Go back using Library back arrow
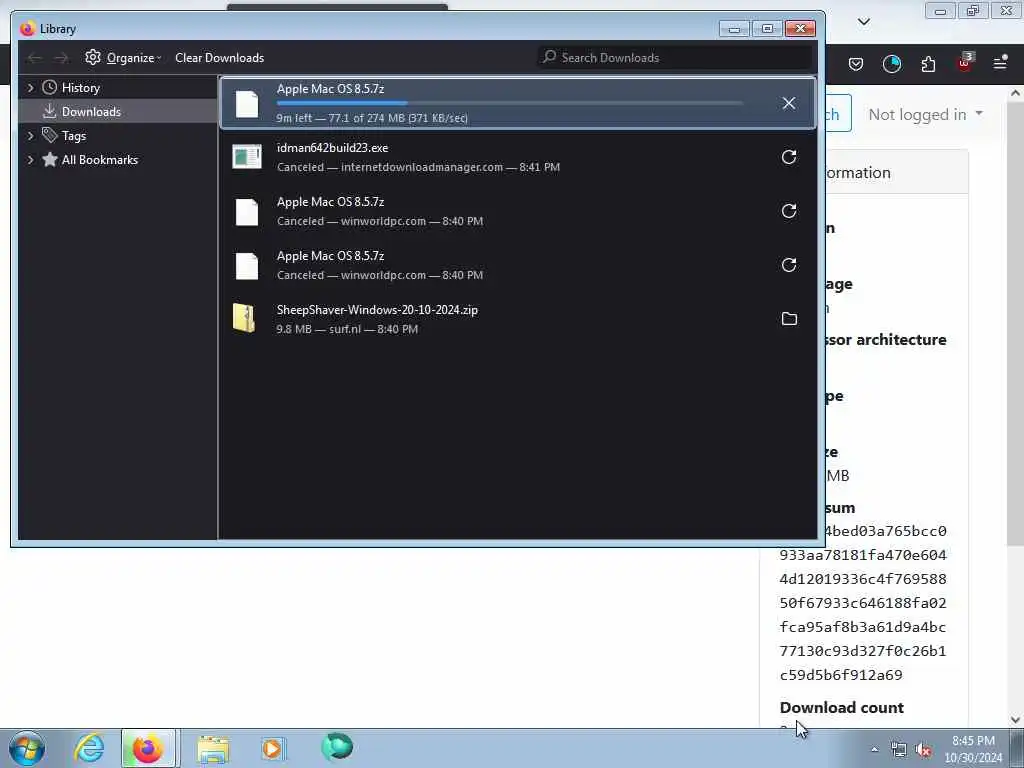 click(x=35, y=58)
